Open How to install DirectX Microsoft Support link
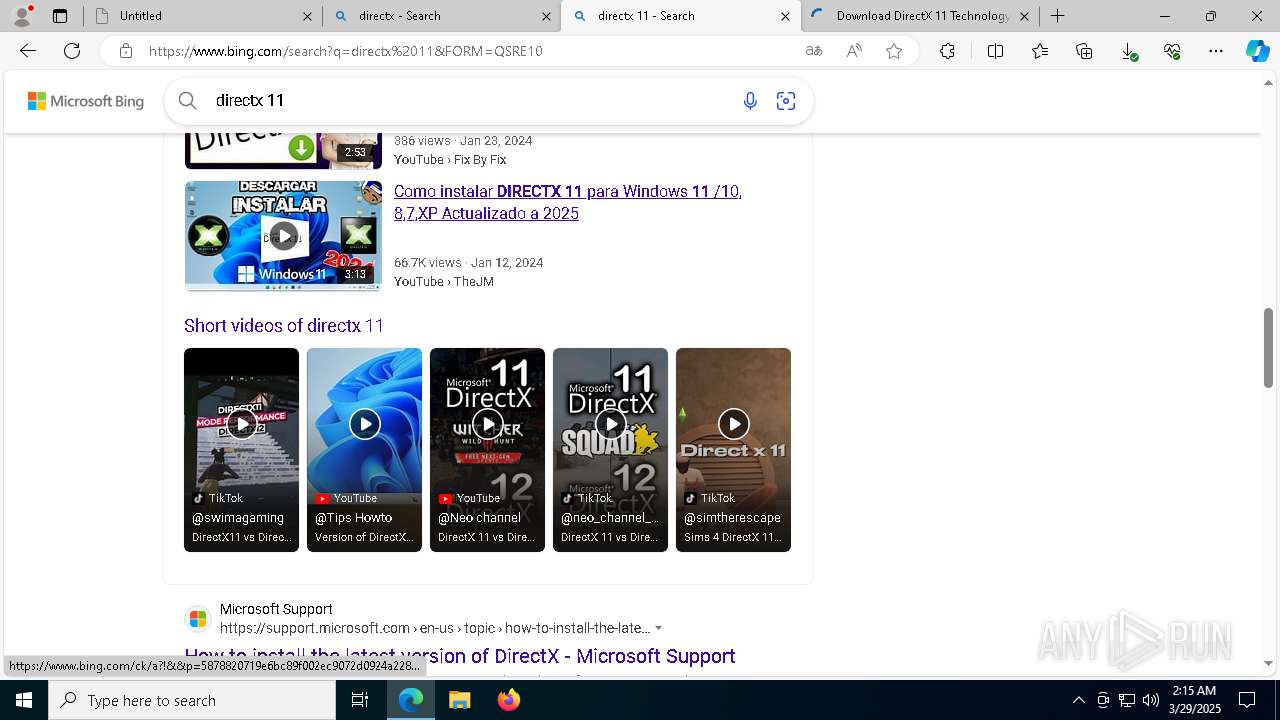The image size is (1280, 720). 460,656
